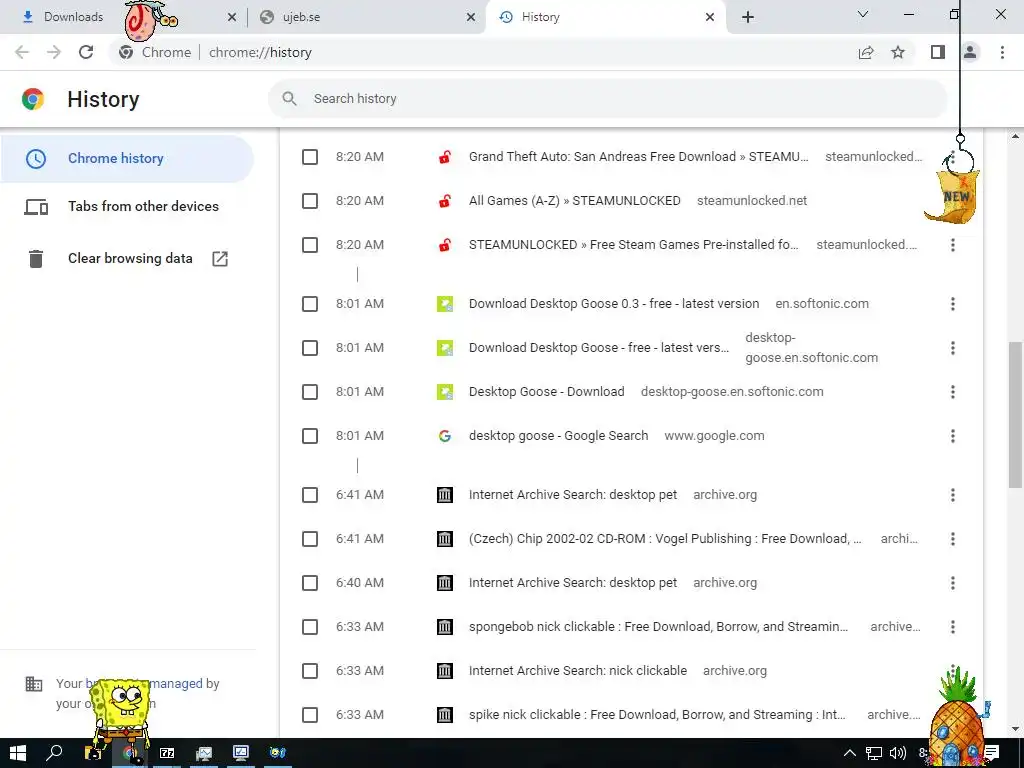Viewport: 1024px width, 768px height.
Task: Open Download Desktop Goose 0.3 link
Action: (x=614, y=304)
